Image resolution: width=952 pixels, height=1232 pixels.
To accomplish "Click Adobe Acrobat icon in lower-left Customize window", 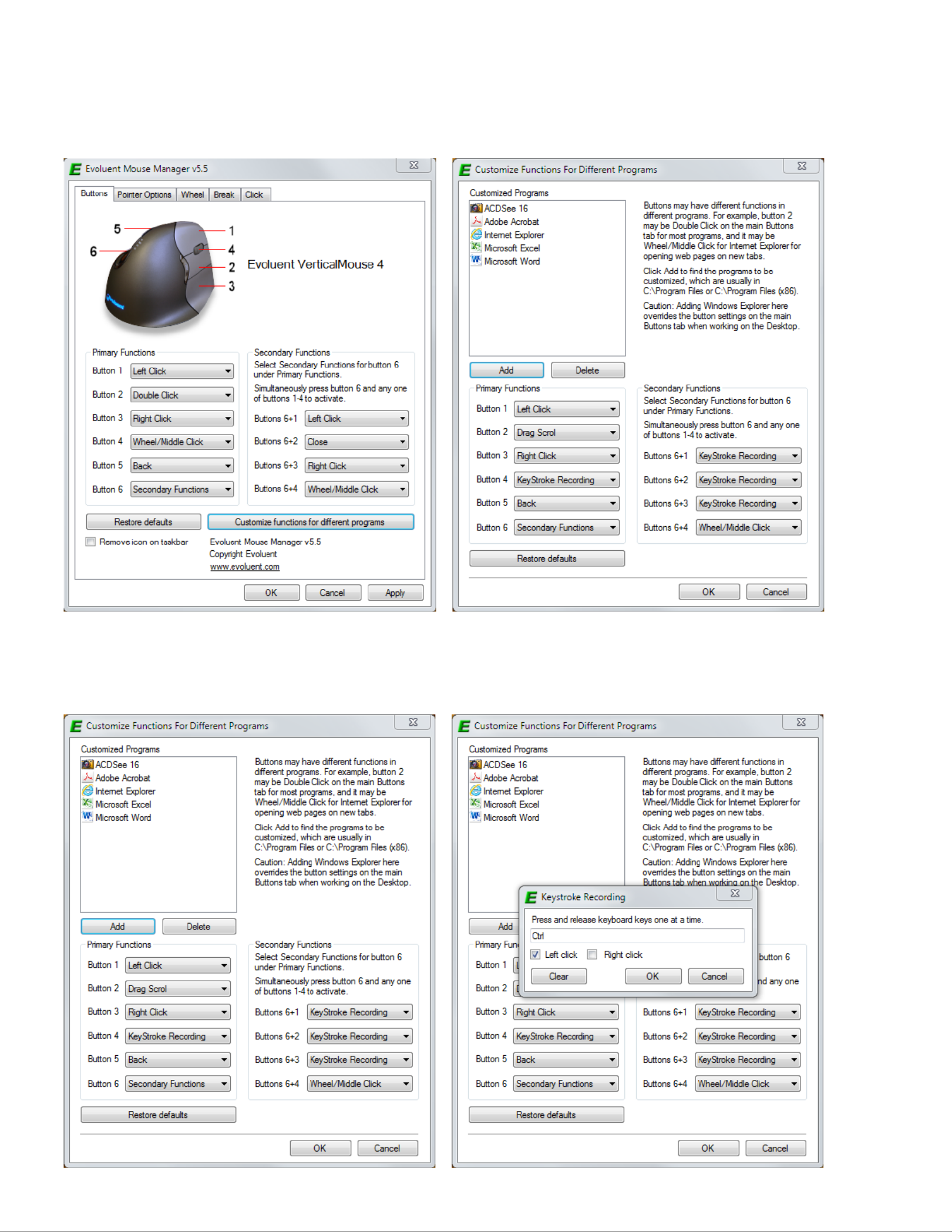I will pyautogui.click(x=88, y=777).
